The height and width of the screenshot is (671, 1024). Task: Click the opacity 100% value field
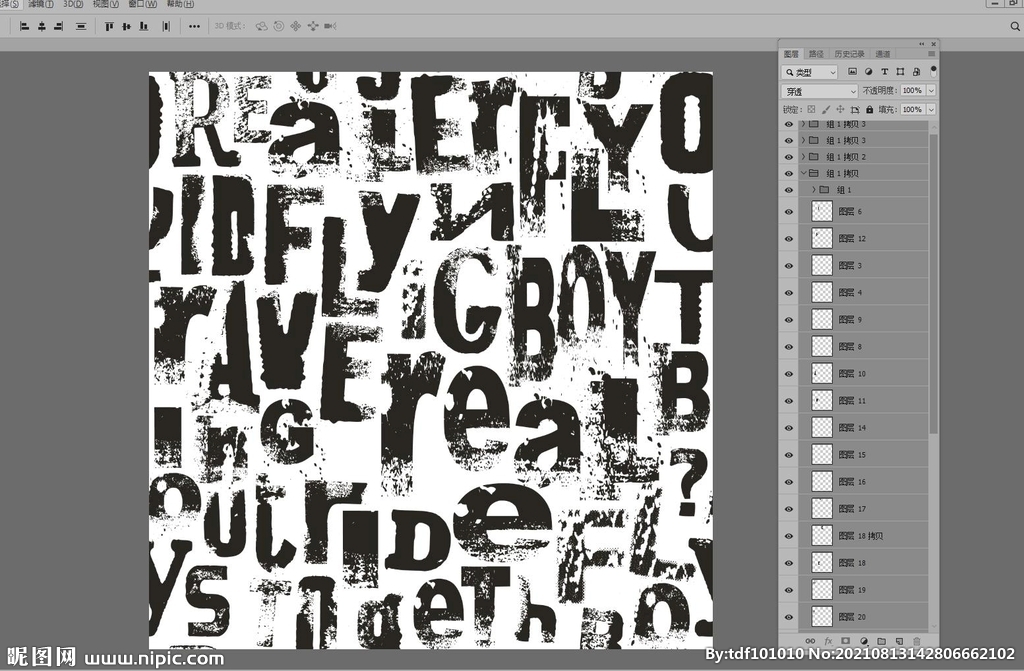912,91
